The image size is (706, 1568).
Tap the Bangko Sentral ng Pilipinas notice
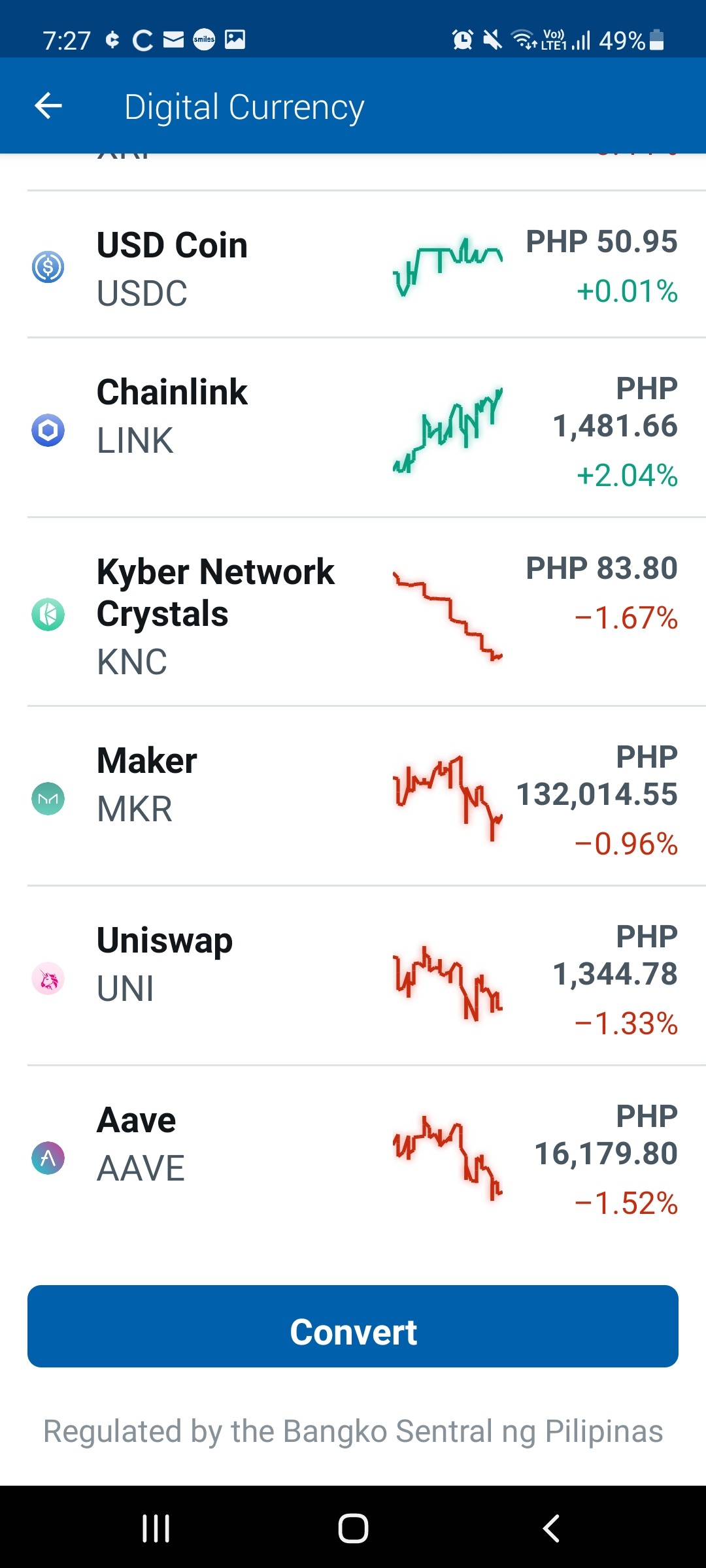353,1431
